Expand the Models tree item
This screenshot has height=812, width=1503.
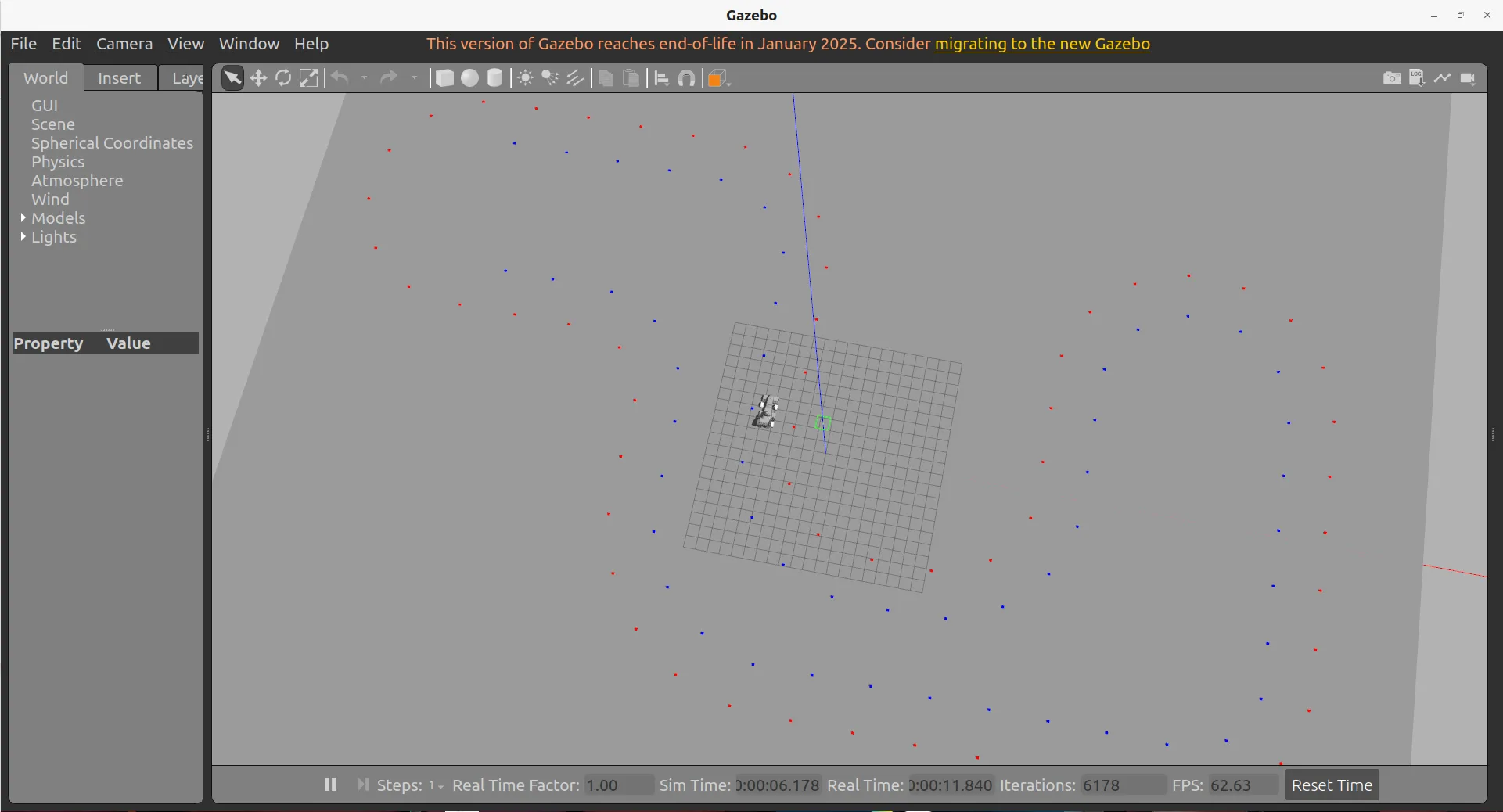pos(23,218)
